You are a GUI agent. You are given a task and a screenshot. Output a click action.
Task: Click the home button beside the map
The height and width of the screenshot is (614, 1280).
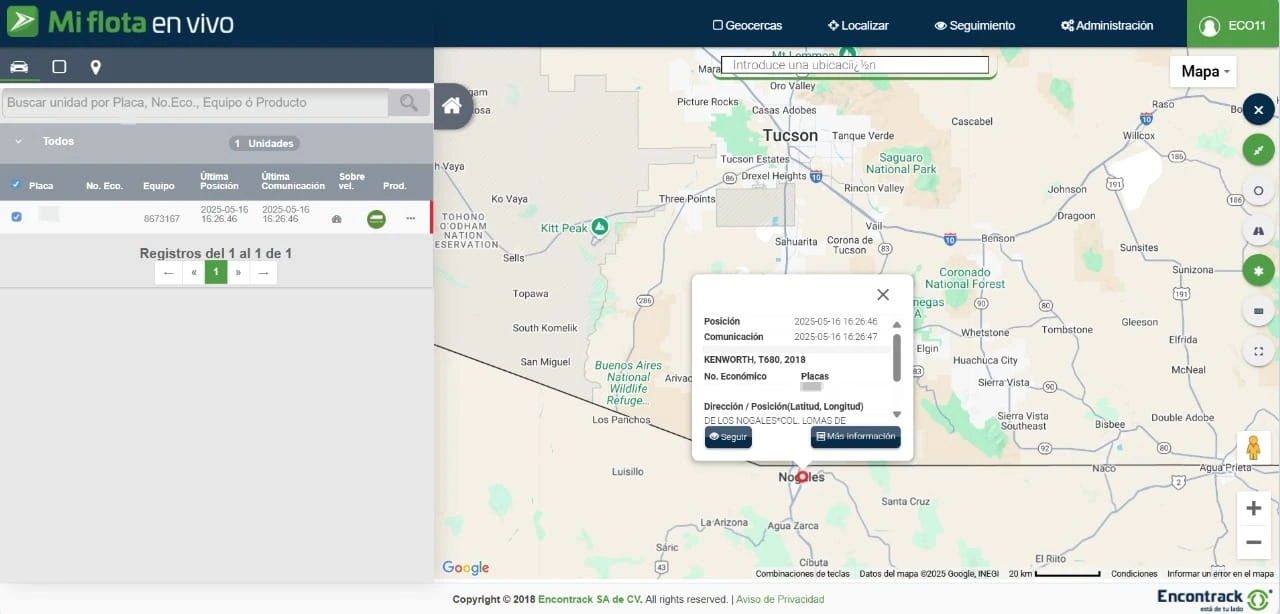451,106
